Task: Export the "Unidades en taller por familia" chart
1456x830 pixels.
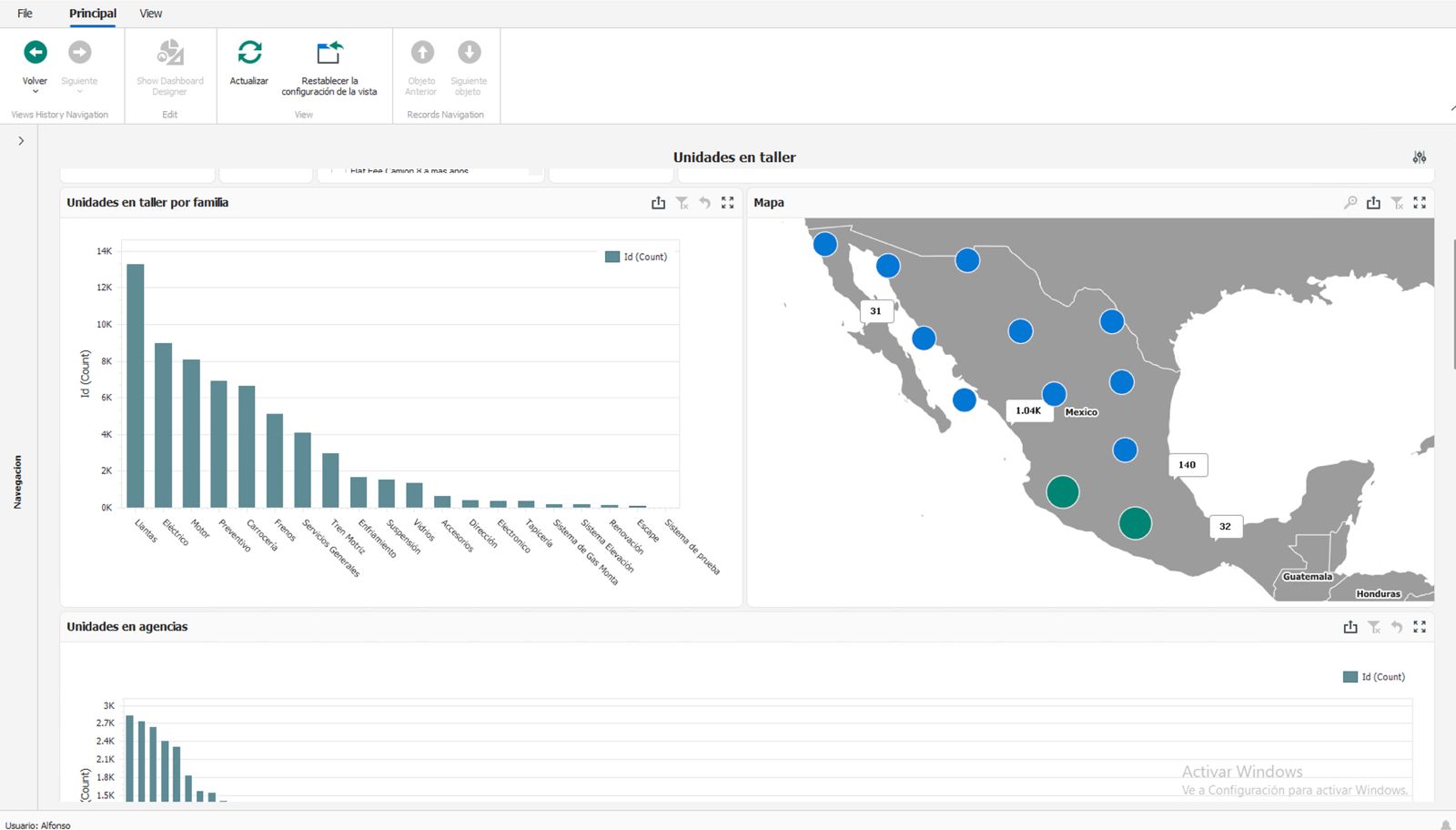Action: (658, 203)
